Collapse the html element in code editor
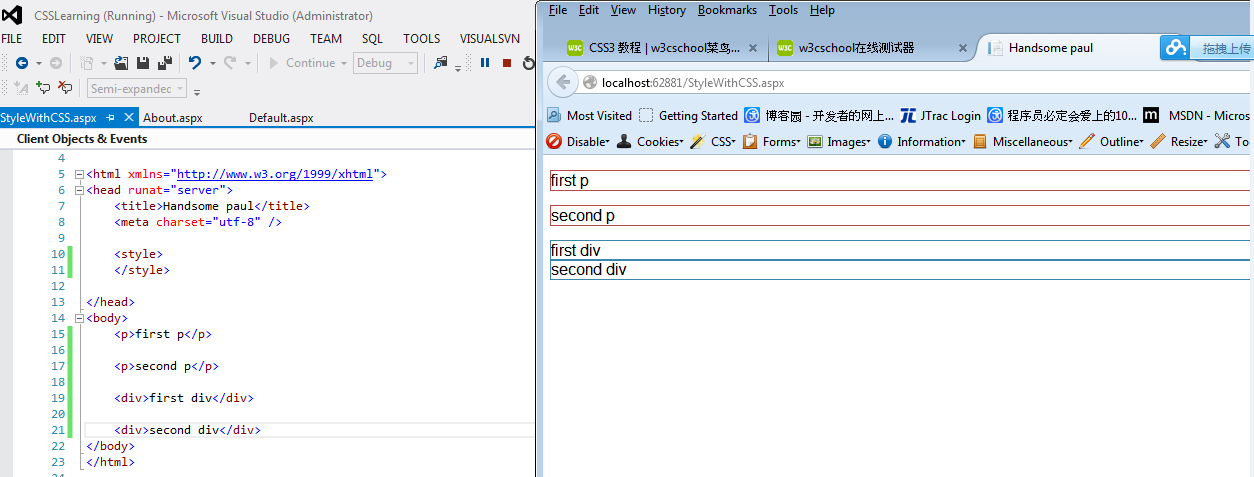 pos(79,174)
